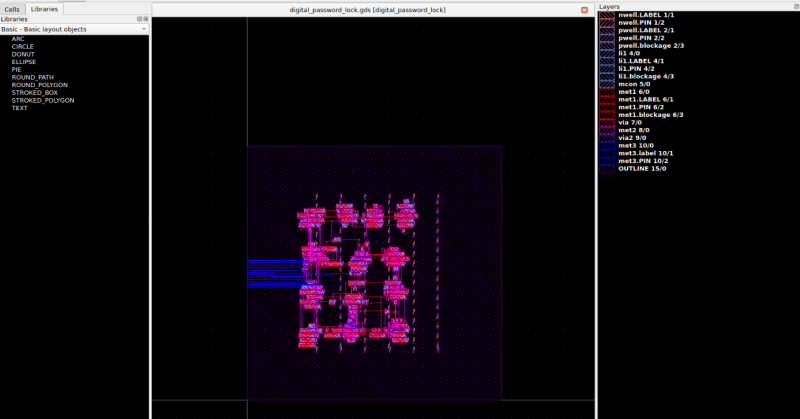This screenshot has width=800, height=419.
Task: Open the Basic layout objects library dropdown
Action: click(x=74, y=29)
